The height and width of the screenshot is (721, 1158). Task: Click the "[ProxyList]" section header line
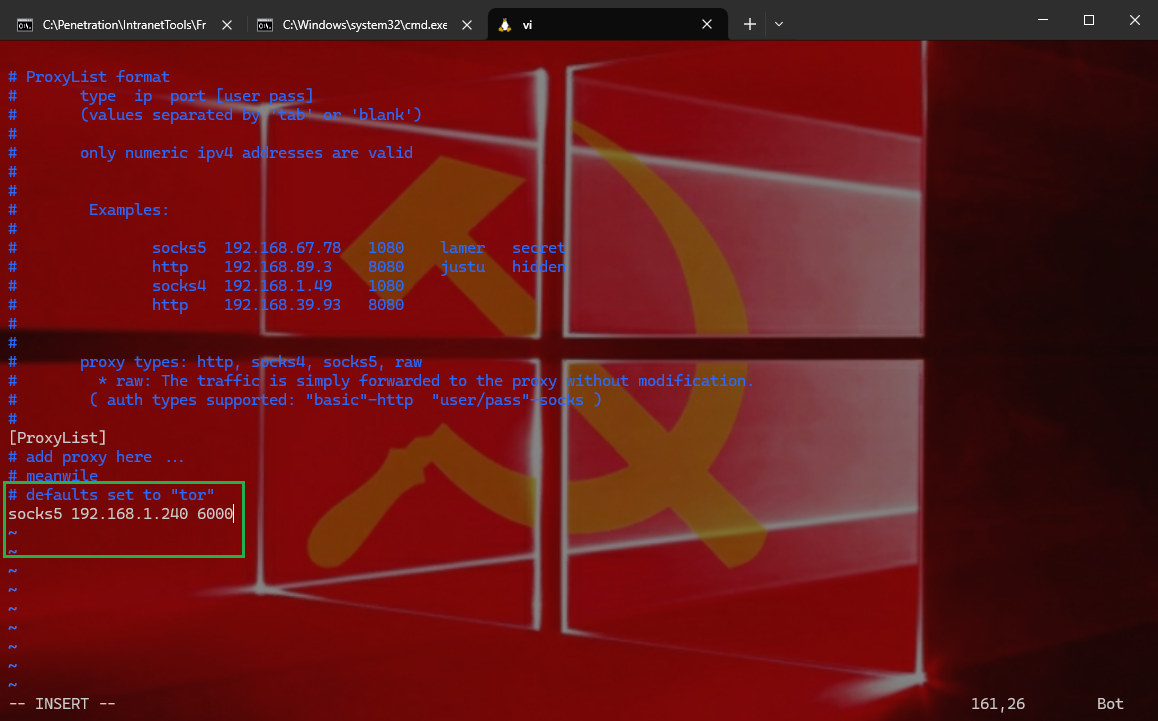coord(58,438)
